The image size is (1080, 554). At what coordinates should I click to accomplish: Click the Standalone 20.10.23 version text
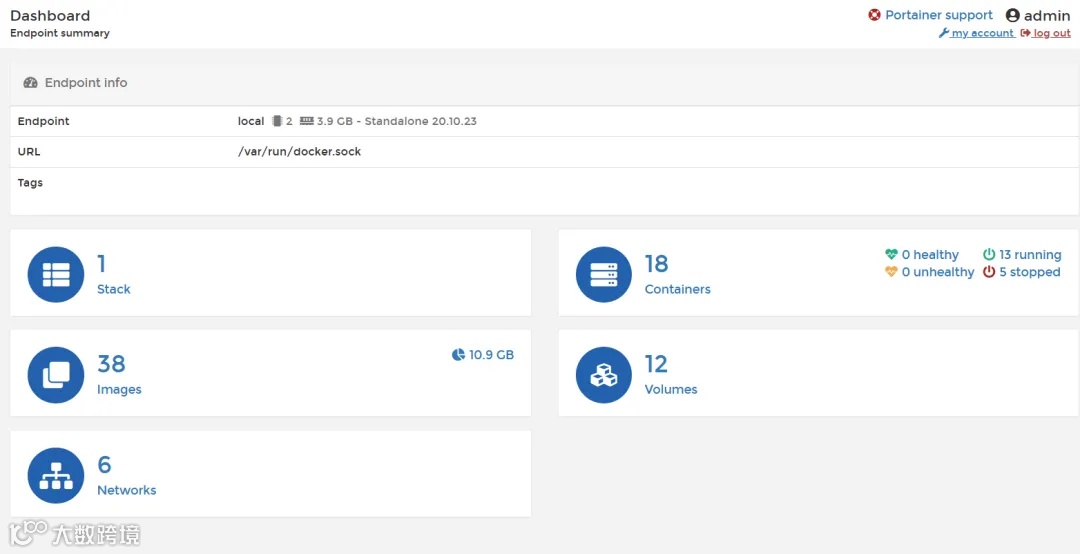point(420,121)
